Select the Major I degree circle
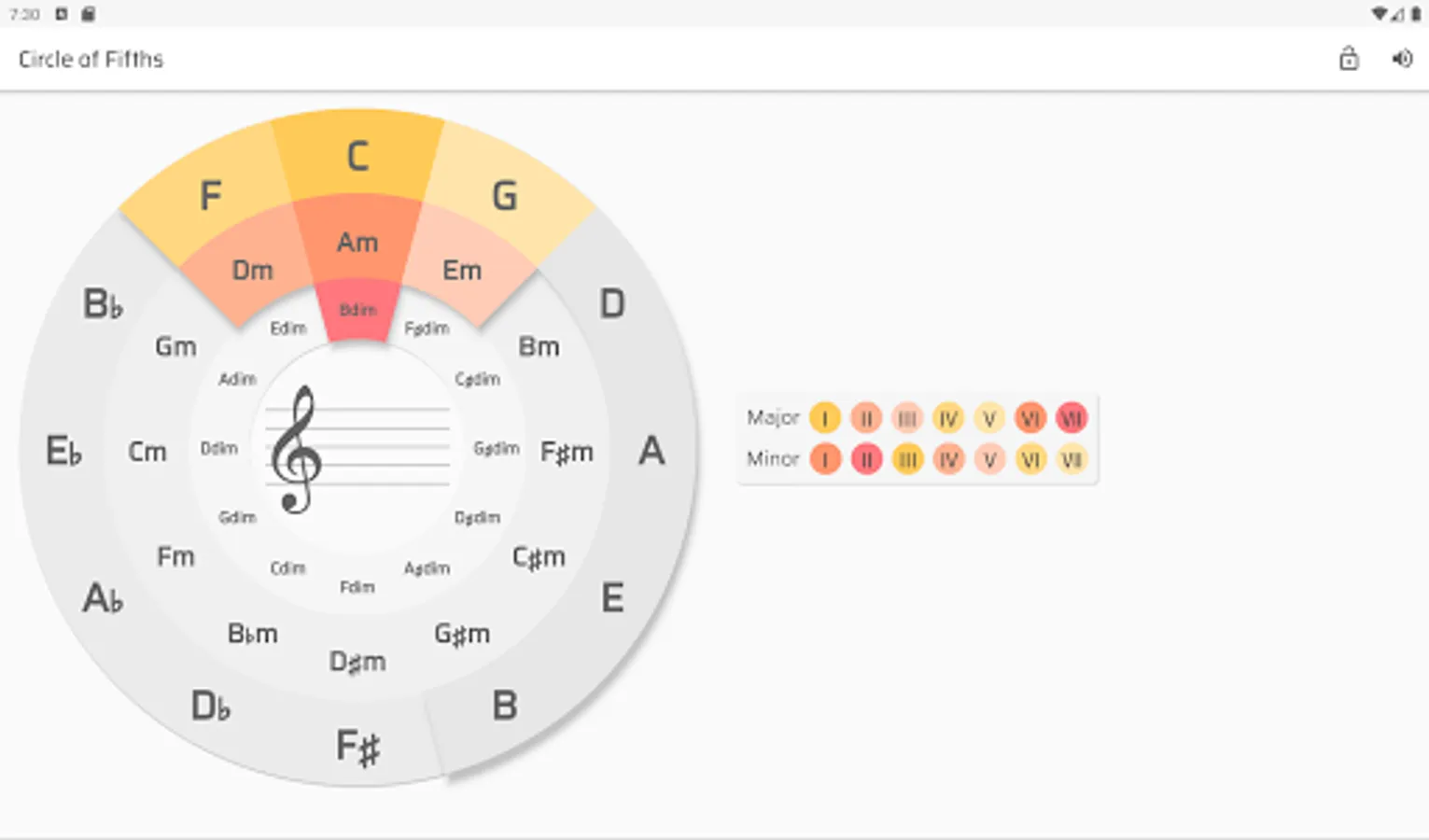 [824, 418]
